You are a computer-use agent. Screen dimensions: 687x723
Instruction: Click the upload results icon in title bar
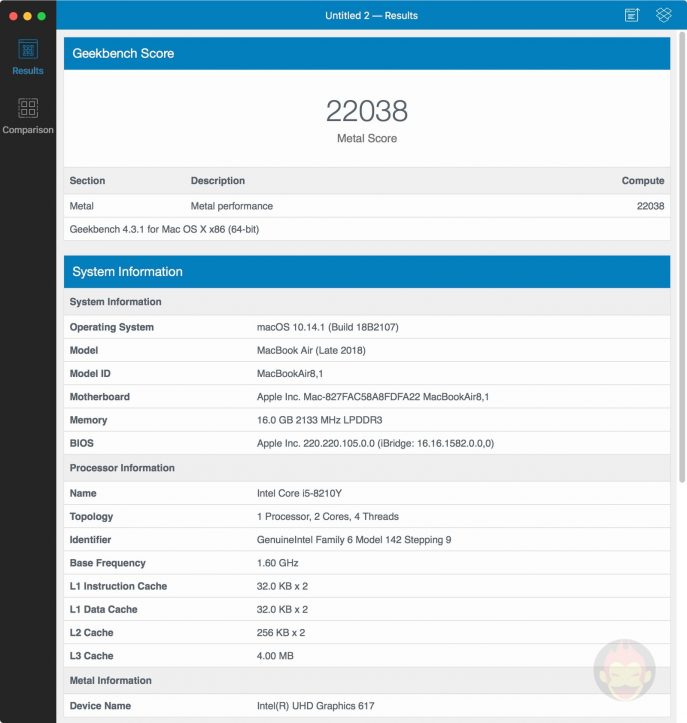(x=632, y=15)
